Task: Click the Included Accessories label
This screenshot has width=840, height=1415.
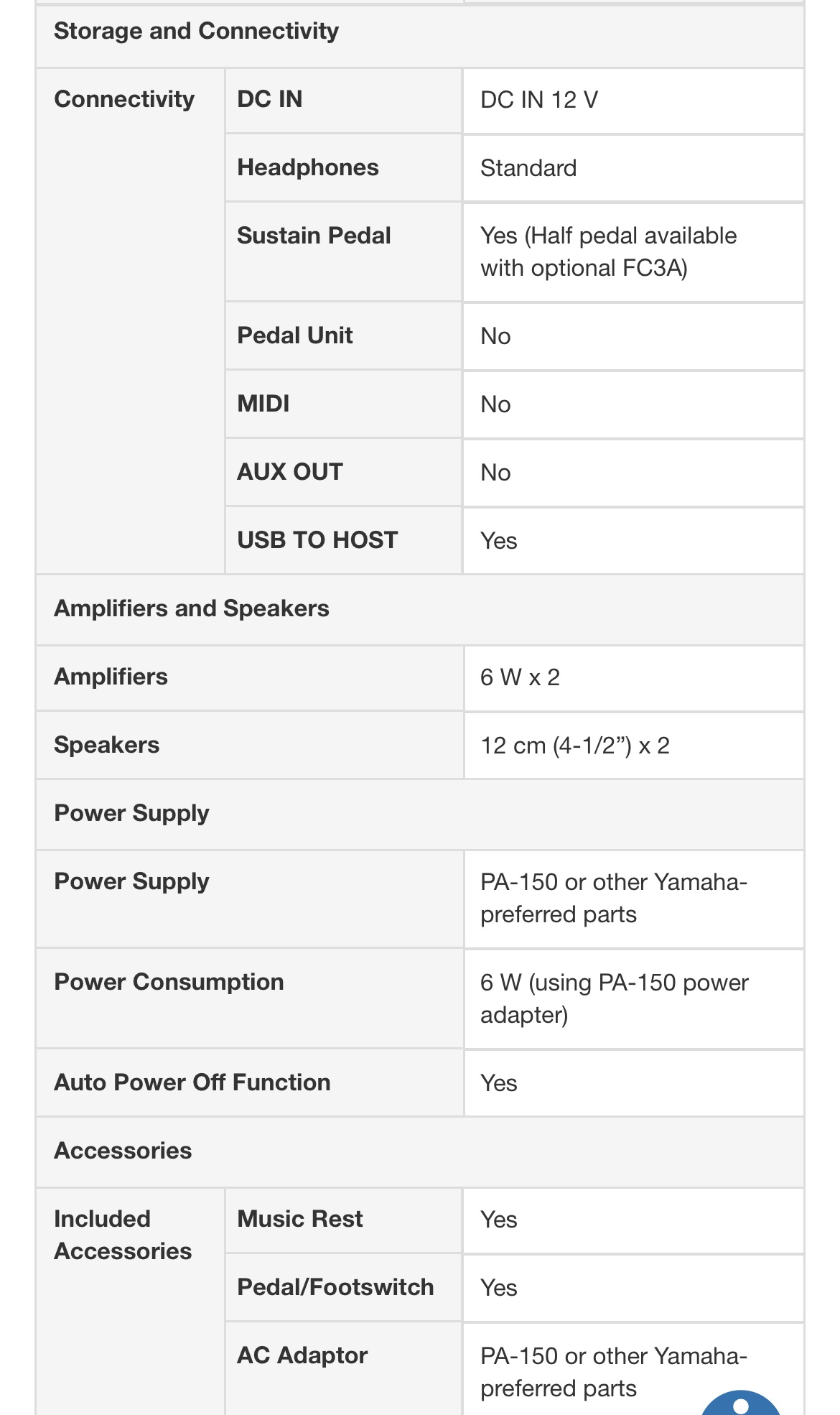Action: [x=123, y=1235]
